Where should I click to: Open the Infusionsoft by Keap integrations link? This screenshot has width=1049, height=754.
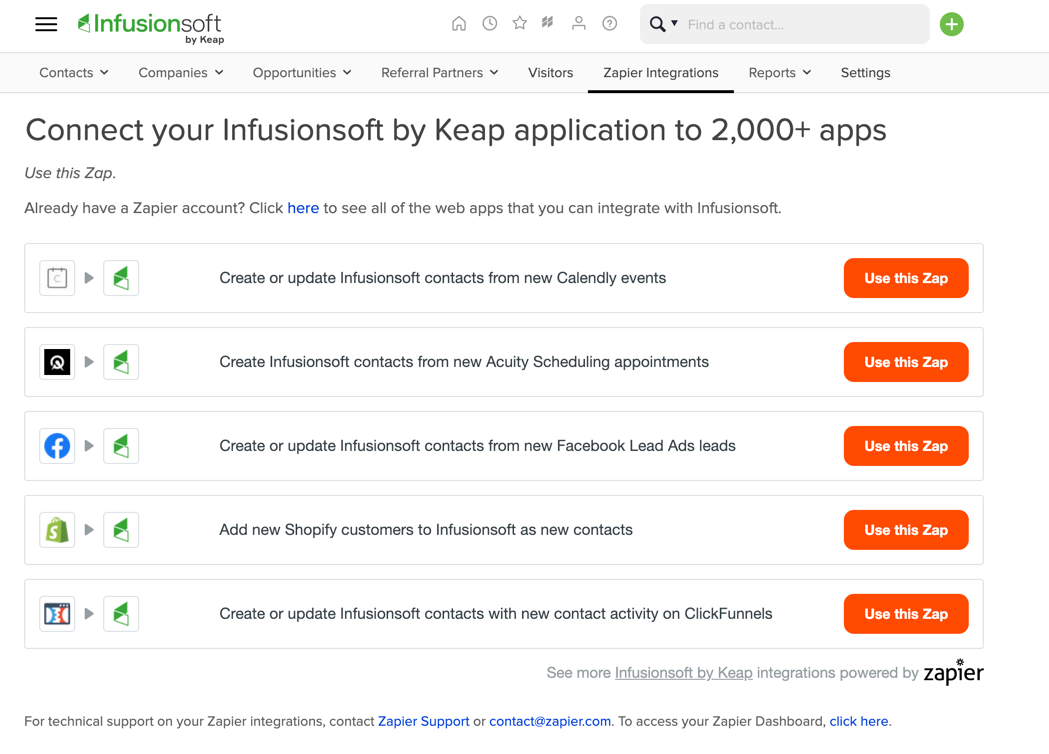click(684, 673)
